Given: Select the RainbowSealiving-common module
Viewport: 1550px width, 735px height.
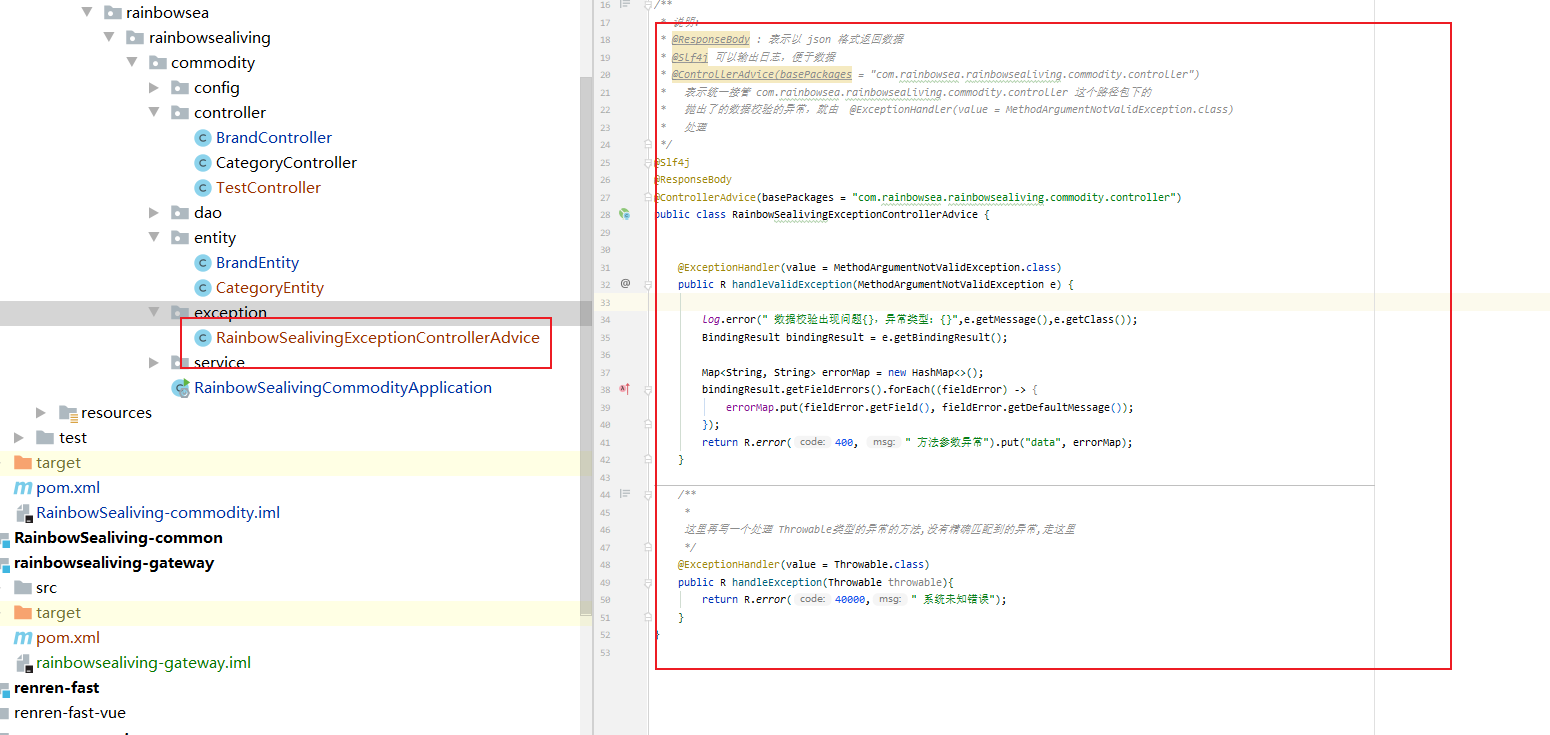Looking at the screenshot, I should (x=118, y=538).
